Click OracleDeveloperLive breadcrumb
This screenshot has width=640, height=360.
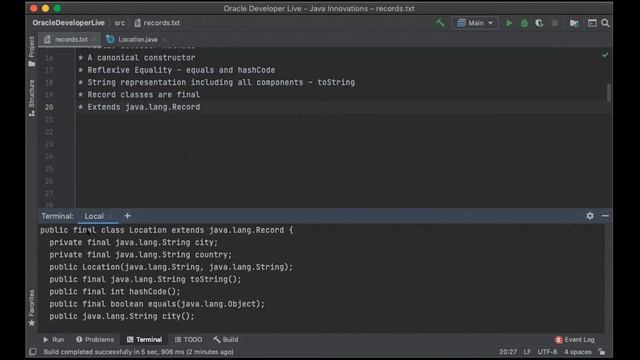(x=69, y=23)
